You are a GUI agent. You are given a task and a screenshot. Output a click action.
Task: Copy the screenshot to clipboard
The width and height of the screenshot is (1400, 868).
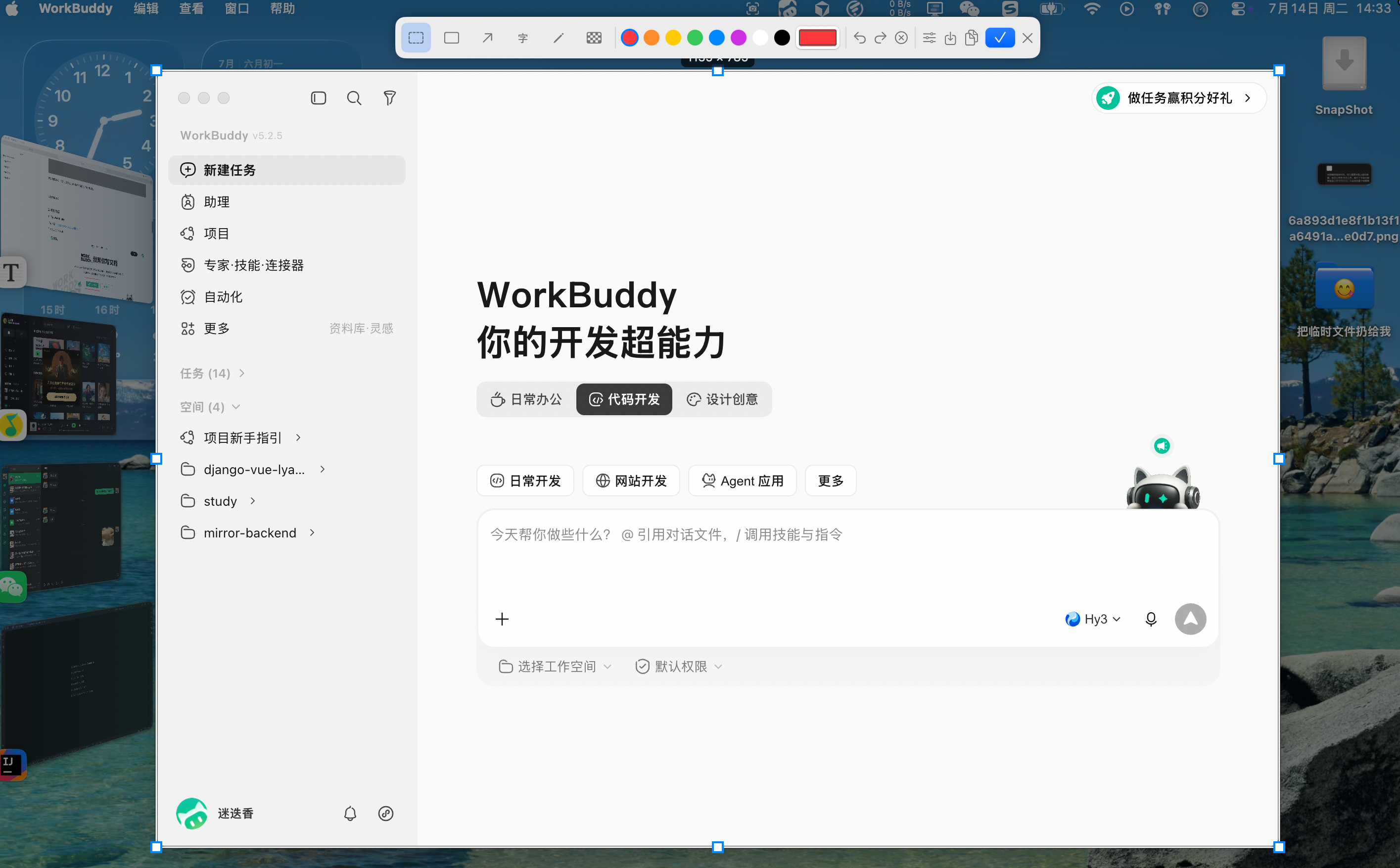tap(972, 38)
